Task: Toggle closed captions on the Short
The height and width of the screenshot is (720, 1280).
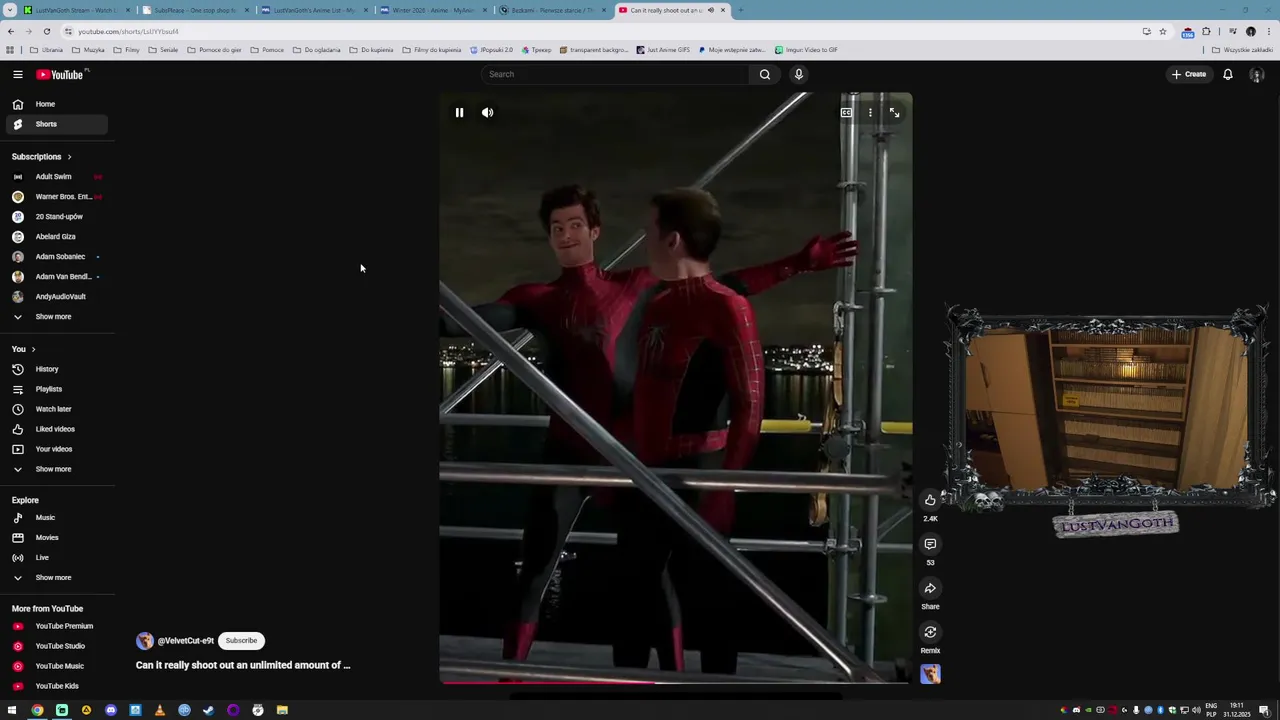Action: pos(846,112)
